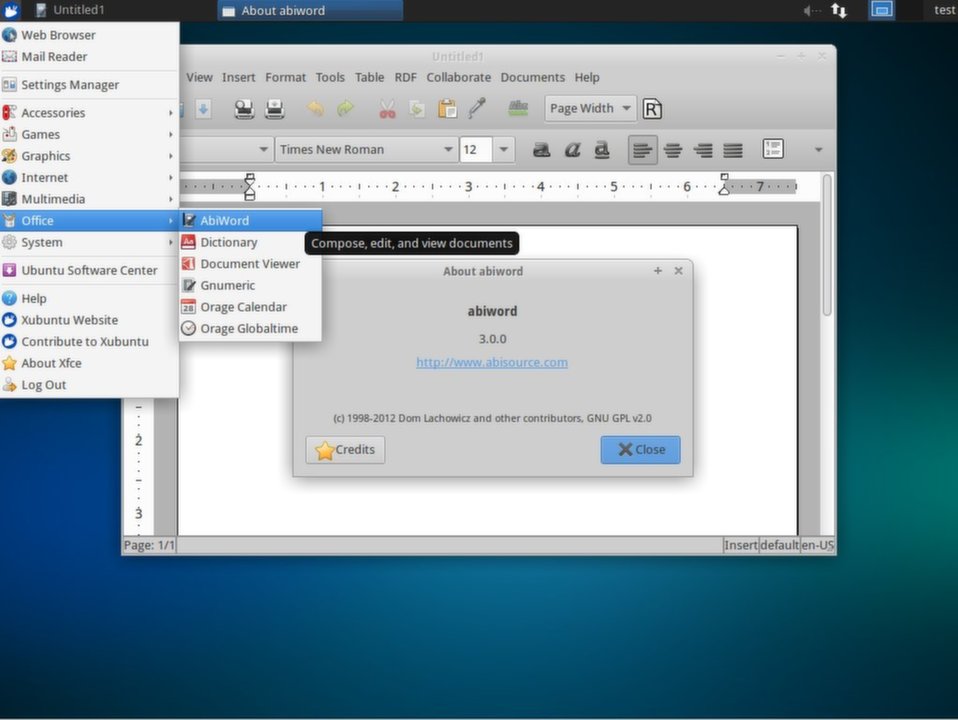Viewport: 958px width, 720px height.
Task: Launch AbiWord from the Office submenu
Action: [250, 221]
